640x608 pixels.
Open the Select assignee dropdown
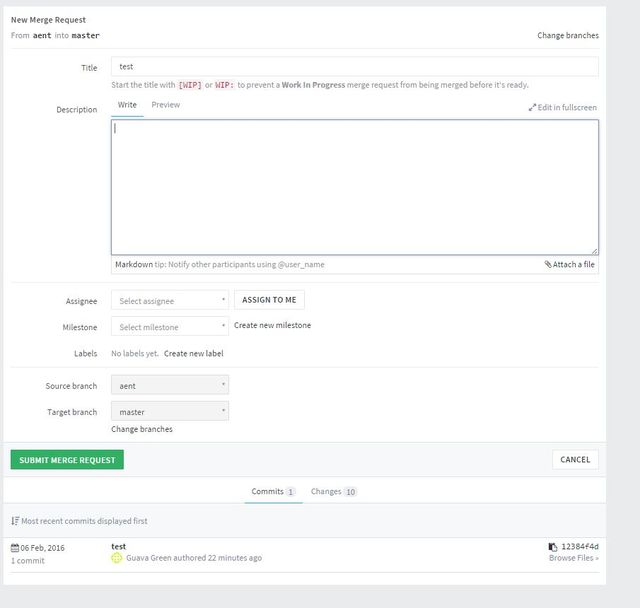[170, 301]
